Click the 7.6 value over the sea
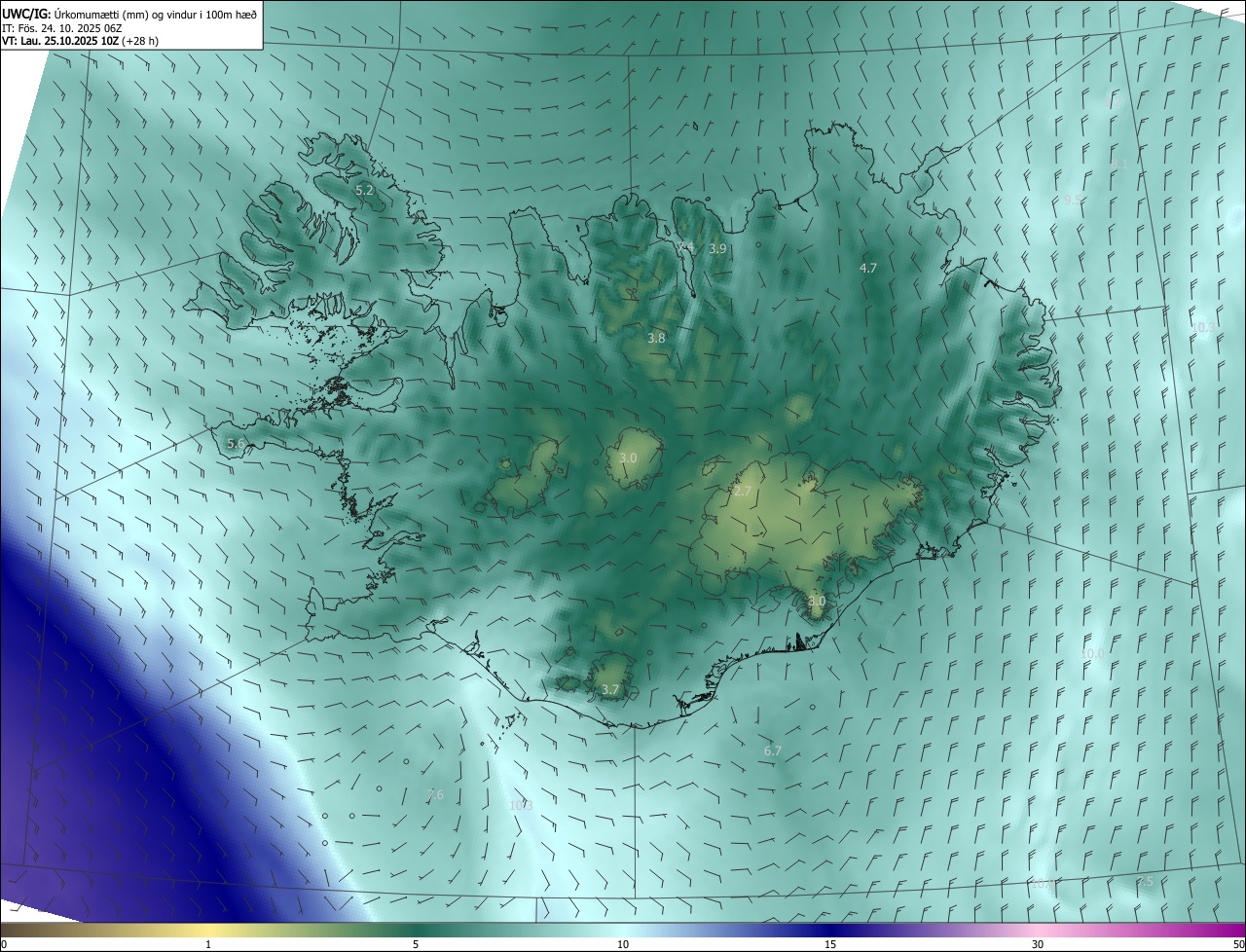The height and width of the screenshot is (952, 1246). click(435, 795)
